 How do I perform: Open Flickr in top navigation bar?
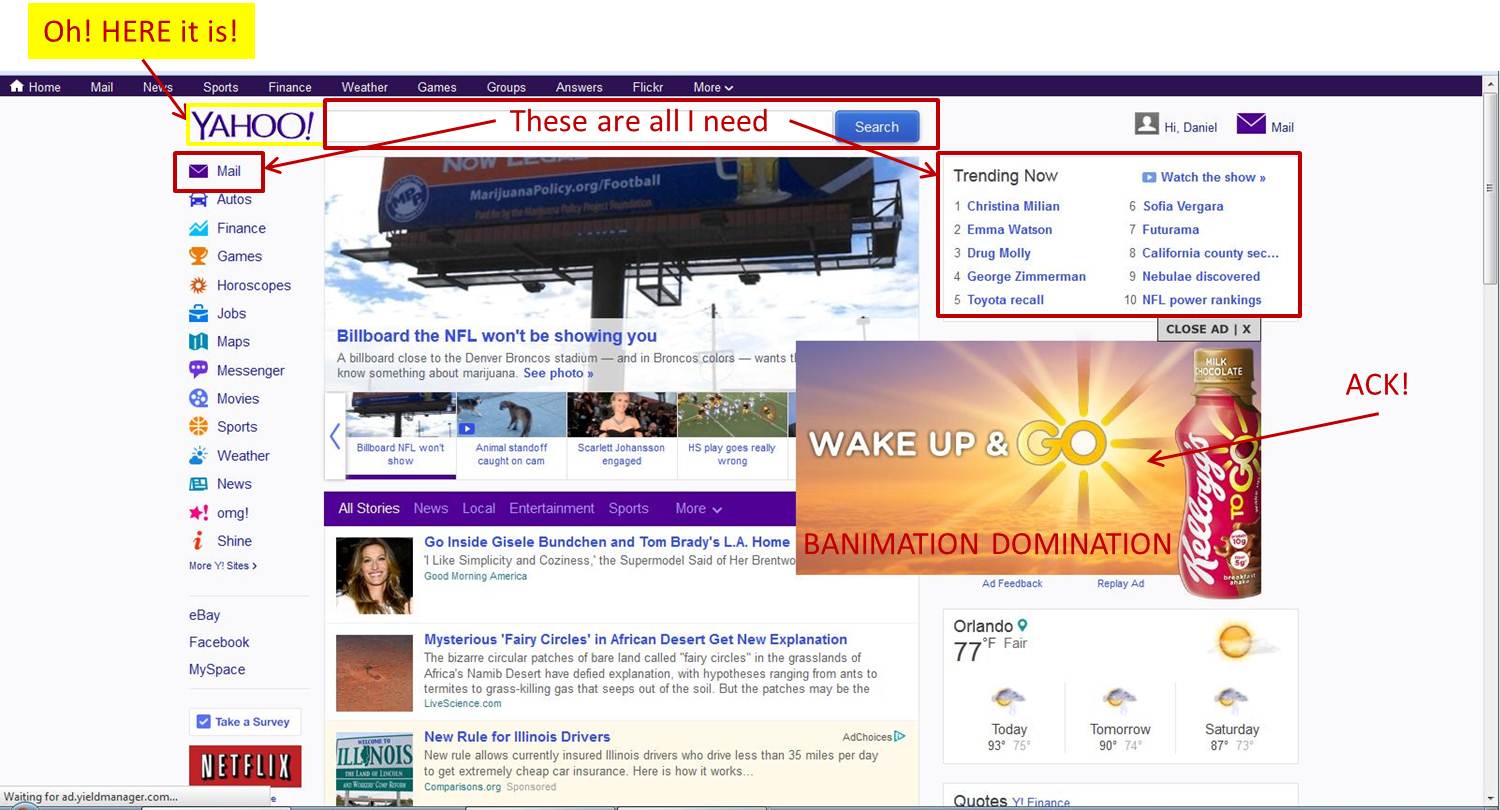coord(648,87)
